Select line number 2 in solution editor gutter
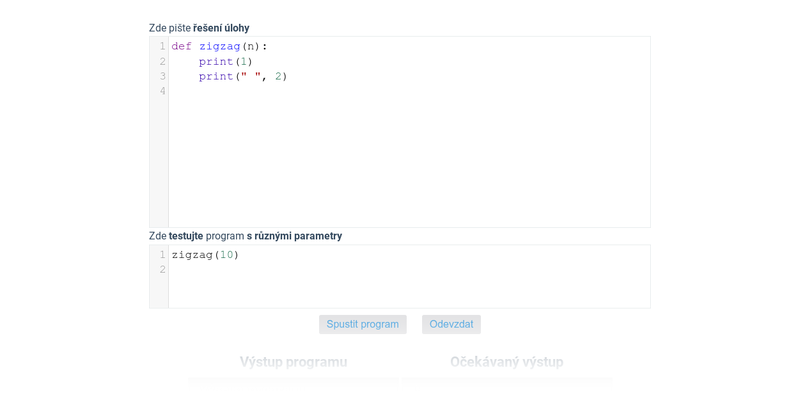Viewport: 800px width, 400px height. pos(162,62)
